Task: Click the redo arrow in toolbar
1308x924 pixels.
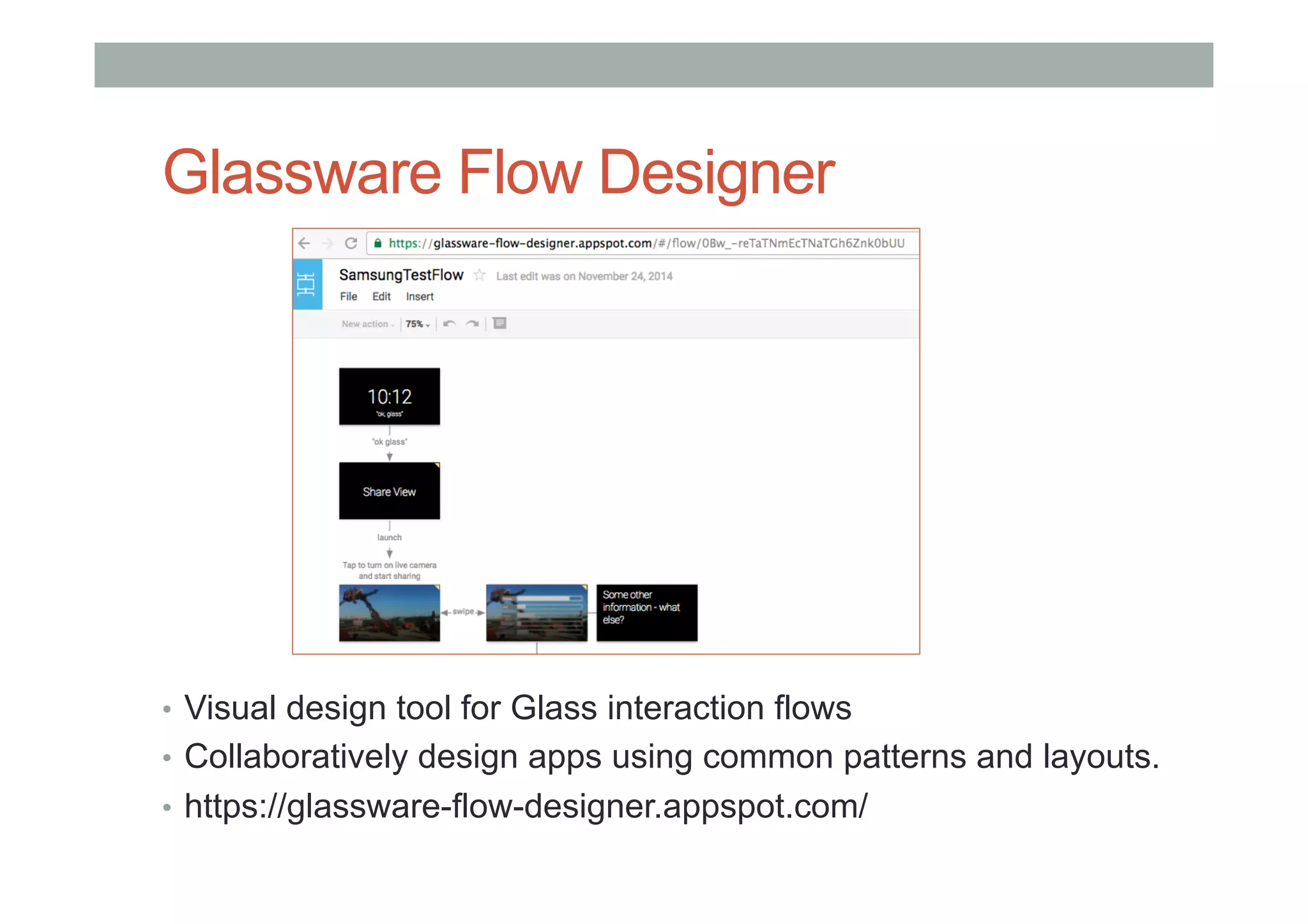Action: pyautogui.click(x=473, y=324)
